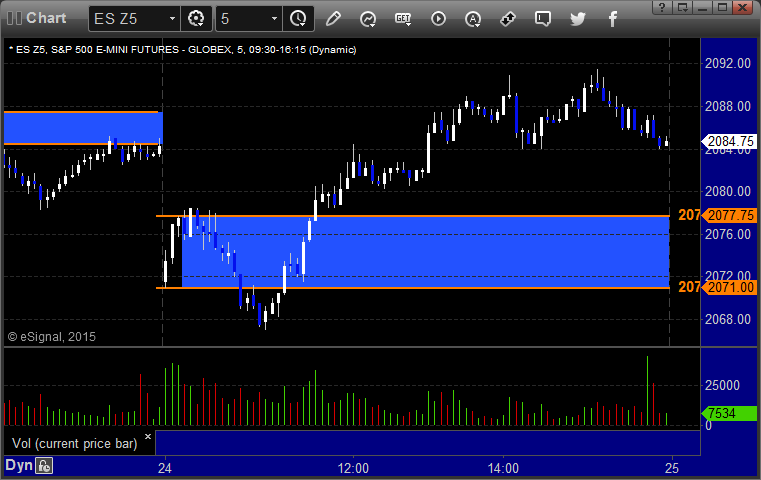Select the lower orange line at 2071.00

click(413, 288)
